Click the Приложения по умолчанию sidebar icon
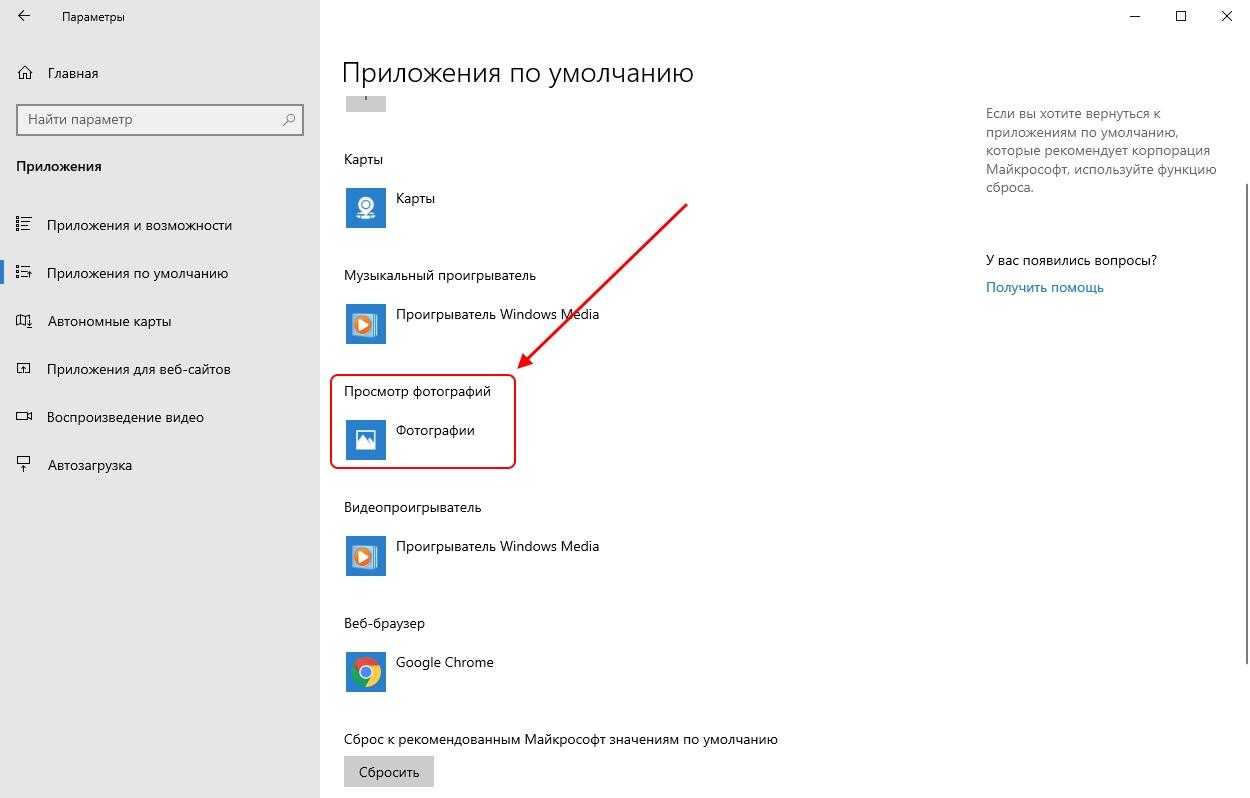This screenshot has height=798, width=1250. (25, 273)
